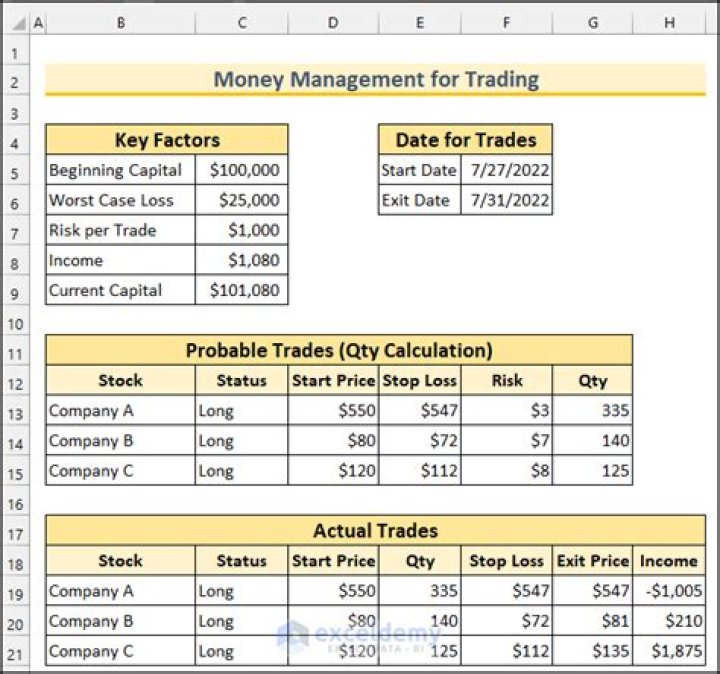The image size is (720, 674).
Task: Select the $210 income cell
Action: 669,621
